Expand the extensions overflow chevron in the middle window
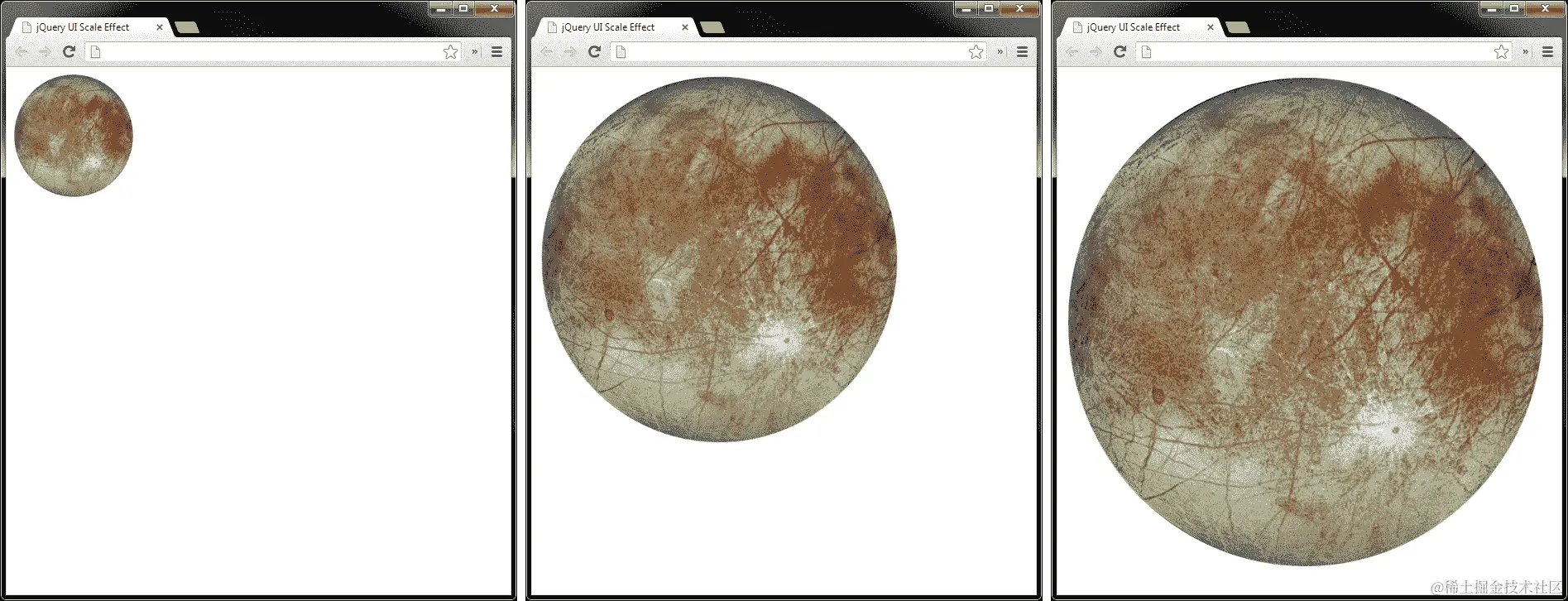The width and height of the screenshot is (1568, 601). (1000, 51)
